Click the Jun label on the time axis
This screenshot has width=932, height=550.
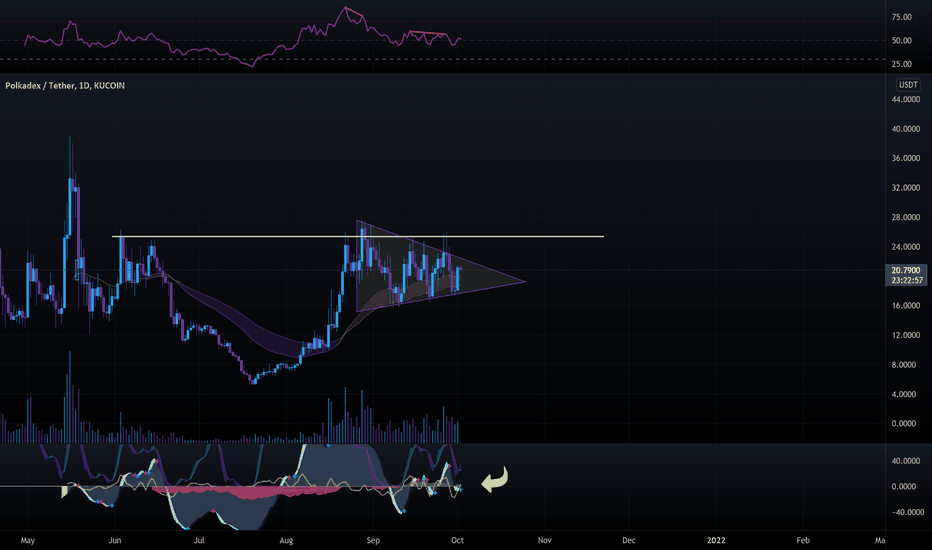click(x=115, y=540)
